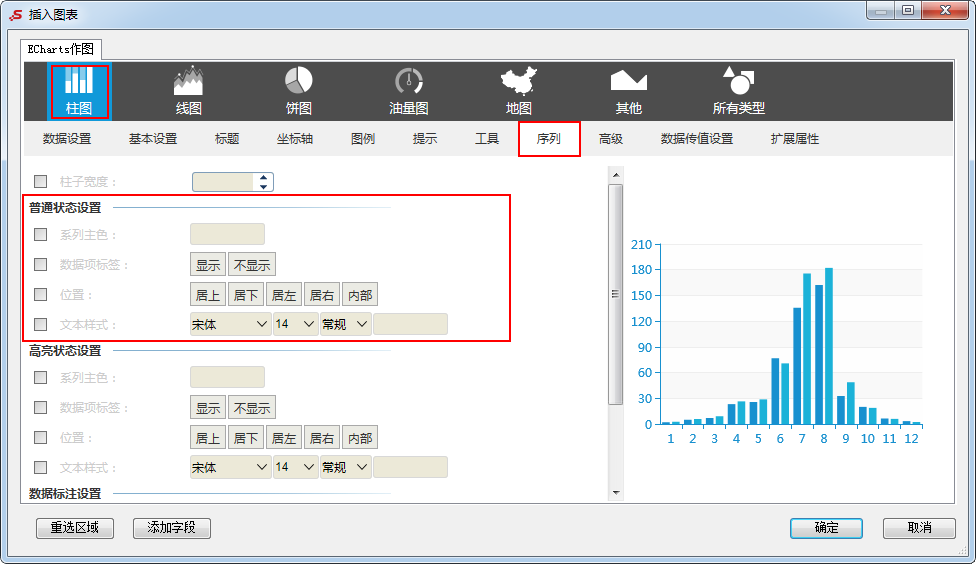Enable 文本样式 checkbox under 普通状态设置
The width and height of the screenshot is (976, 564).
click(40, 324)
